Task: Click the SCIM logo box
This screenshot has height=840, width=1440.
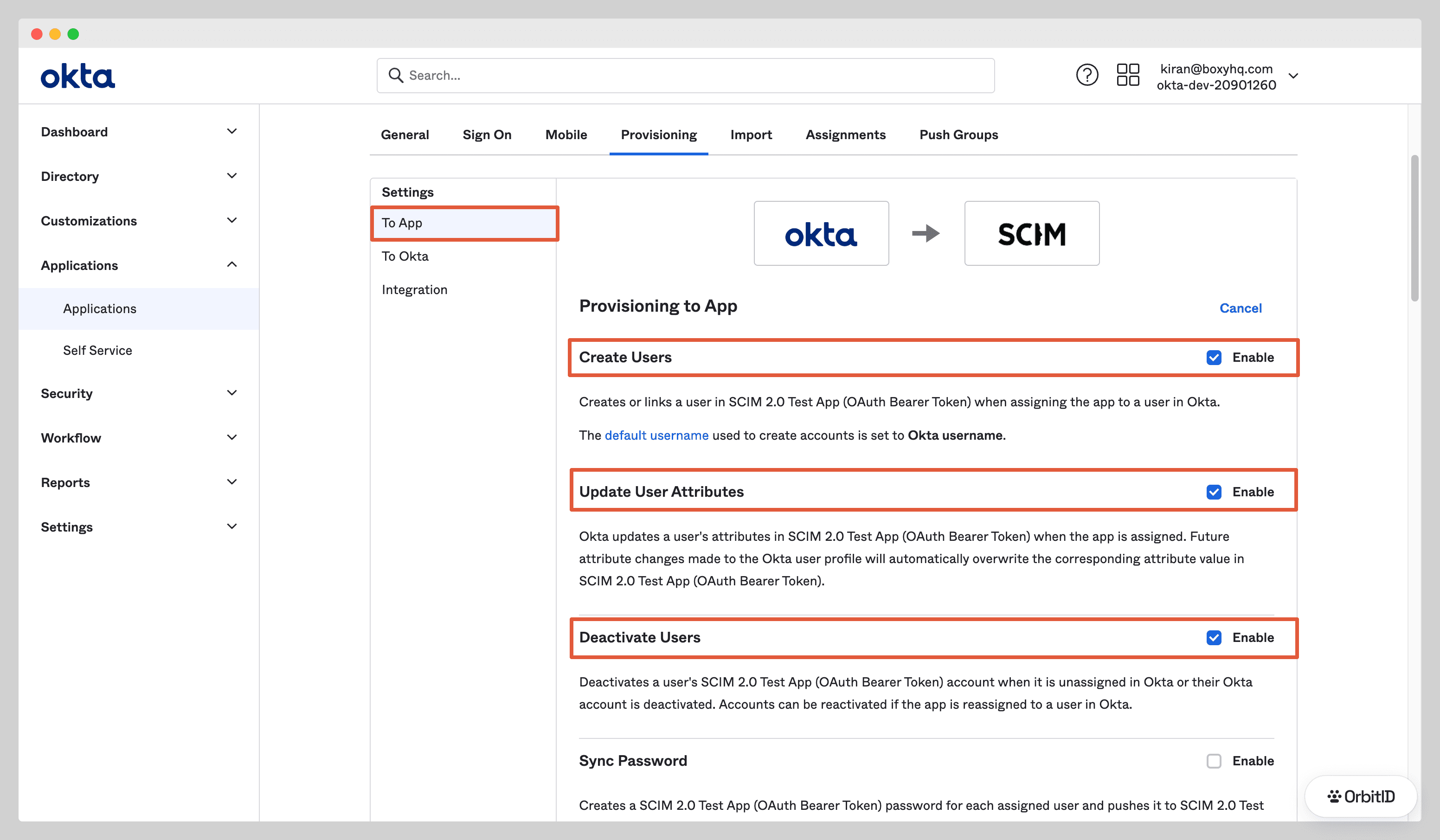Action: pyautogui.click(x=1031, y=233)
